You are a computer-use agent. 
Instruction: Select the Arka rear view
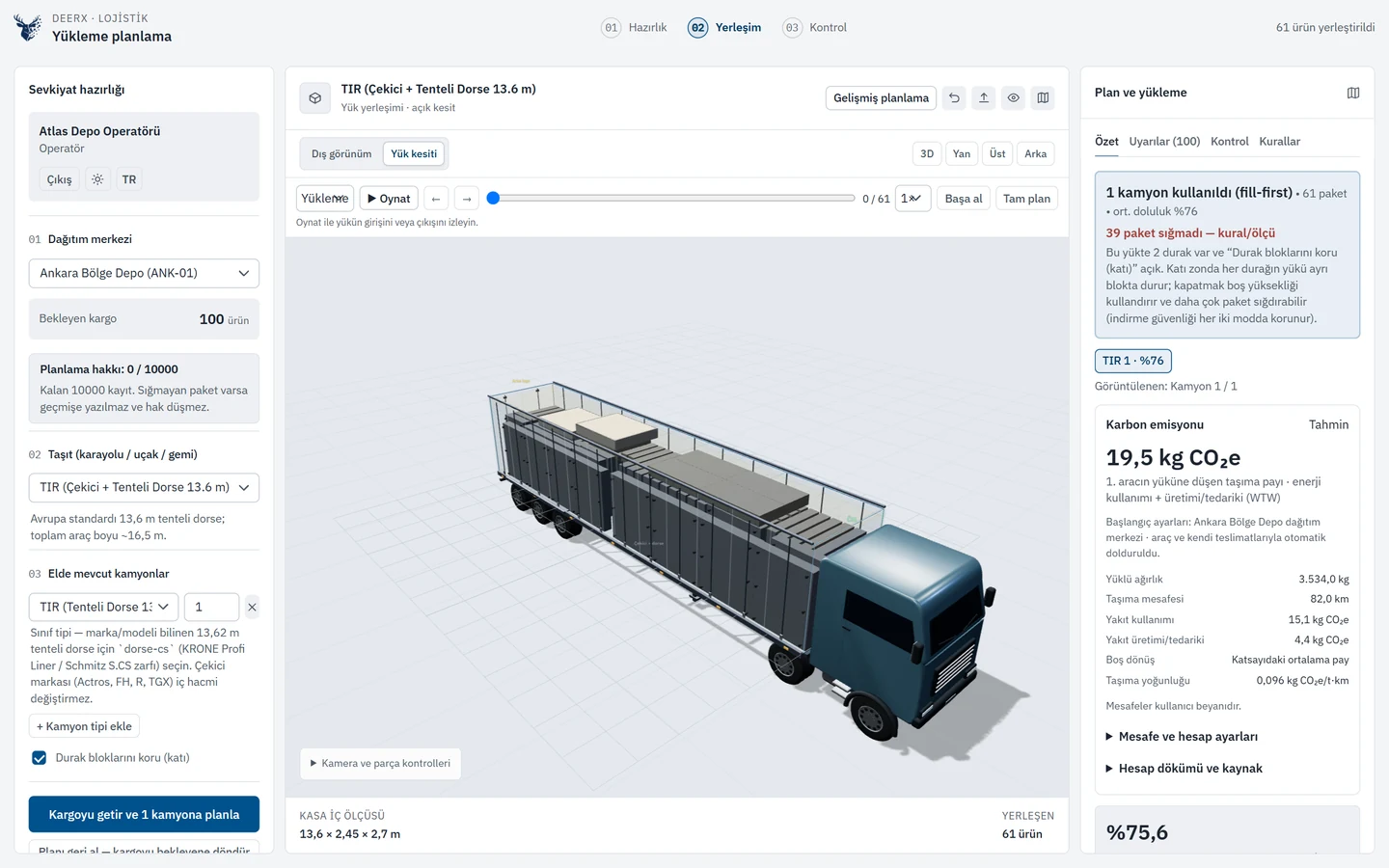[1036, 153]
